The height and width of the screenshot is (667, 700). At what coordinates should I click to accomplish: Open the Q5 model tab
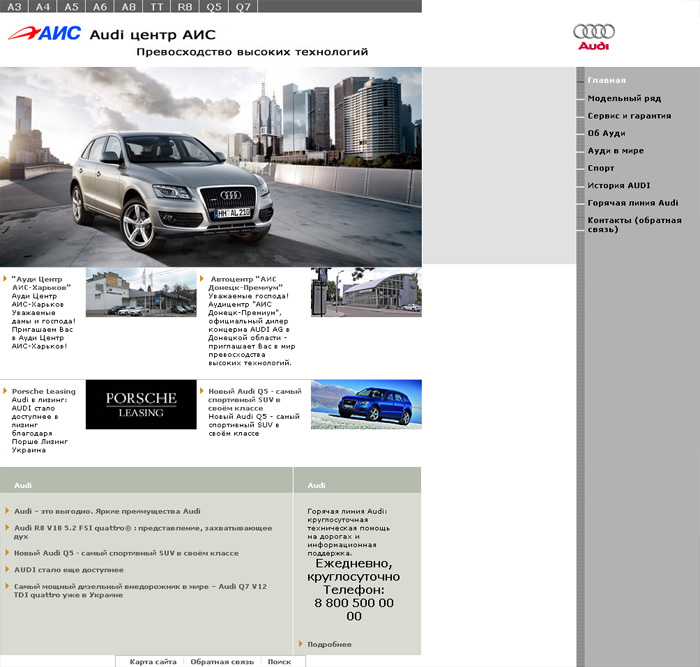(x=214, y=6)
